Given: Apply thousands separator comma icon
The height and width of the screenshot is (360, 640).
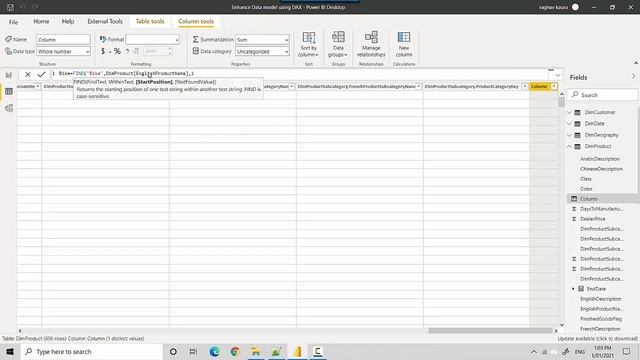Looking at the screenshot, I should coord(127,51).
